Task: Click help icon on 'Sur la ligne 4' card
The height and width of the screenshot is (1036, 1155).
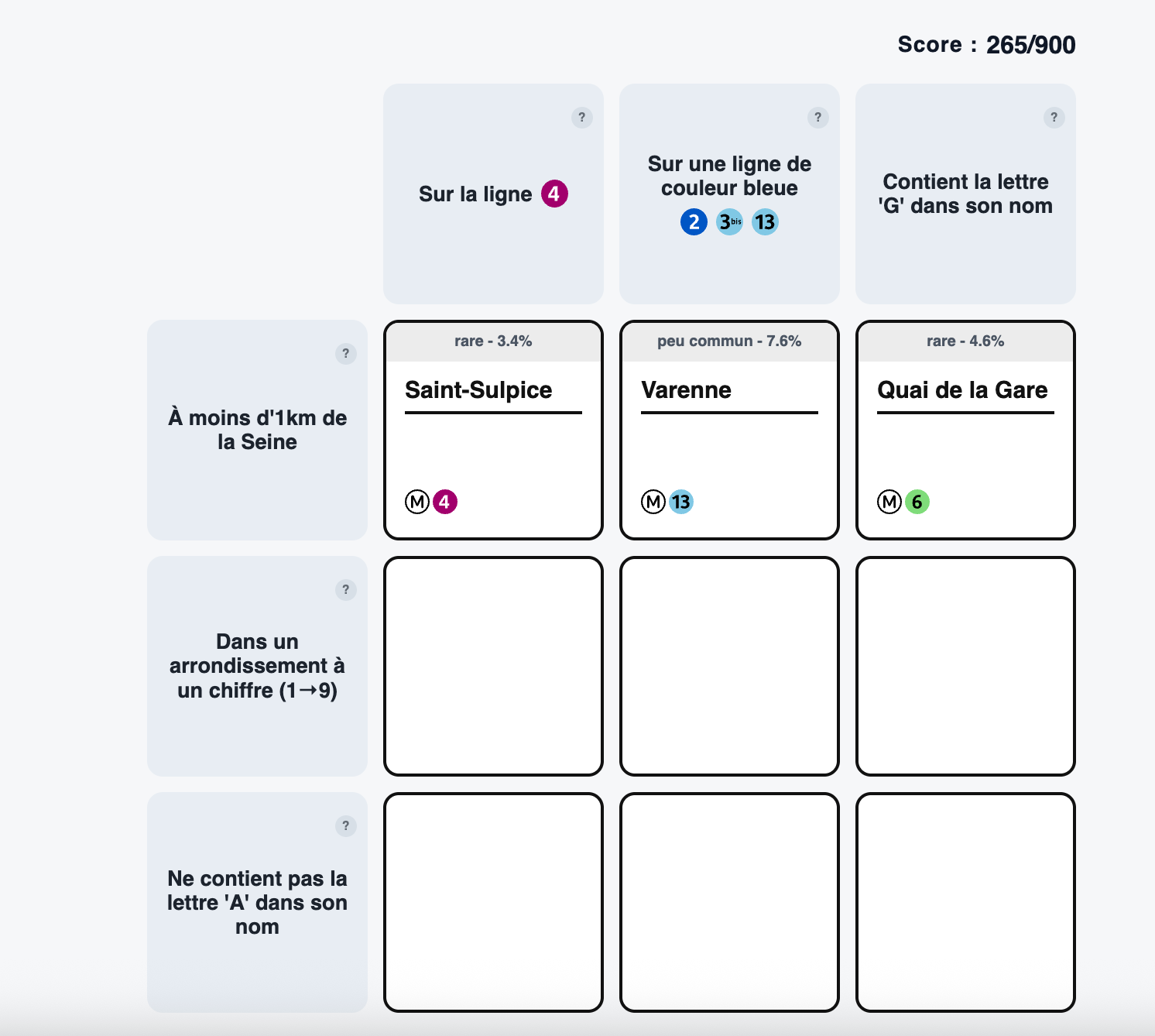Action: pos(581,118)
